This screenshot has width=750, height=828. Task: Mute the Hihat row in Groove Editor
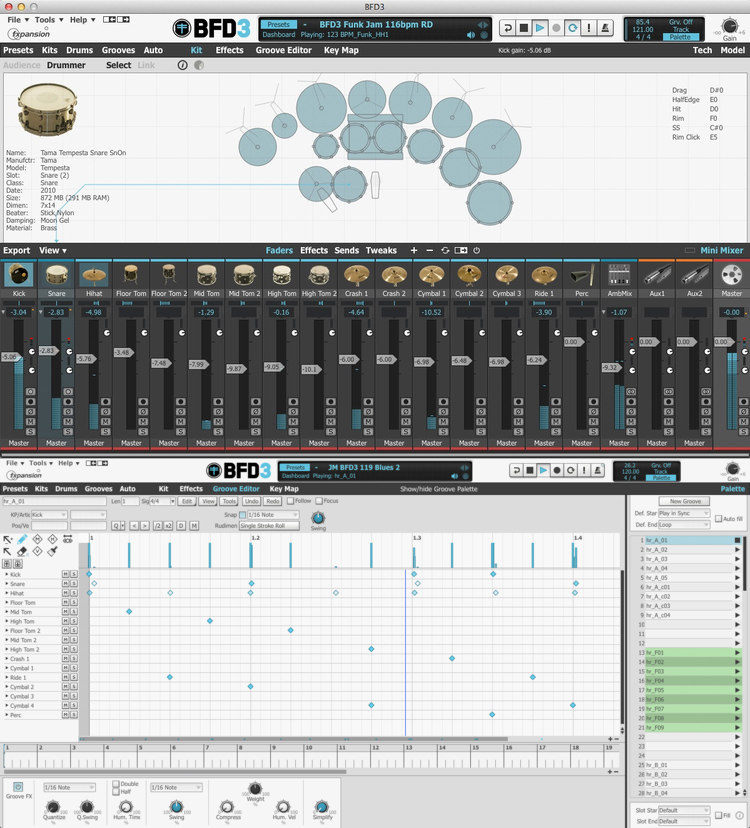(66, 593)
